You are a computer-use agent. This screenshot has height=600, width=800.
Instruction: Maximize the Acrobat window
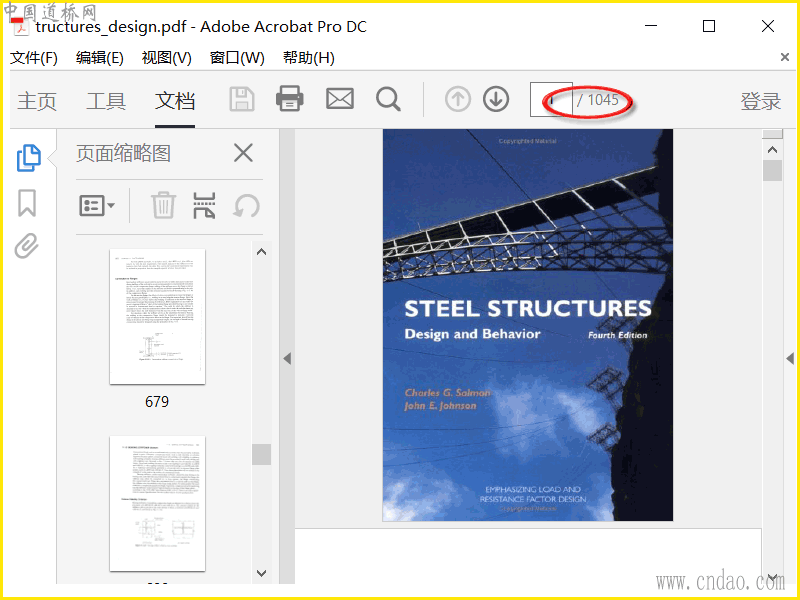[709, 26]
